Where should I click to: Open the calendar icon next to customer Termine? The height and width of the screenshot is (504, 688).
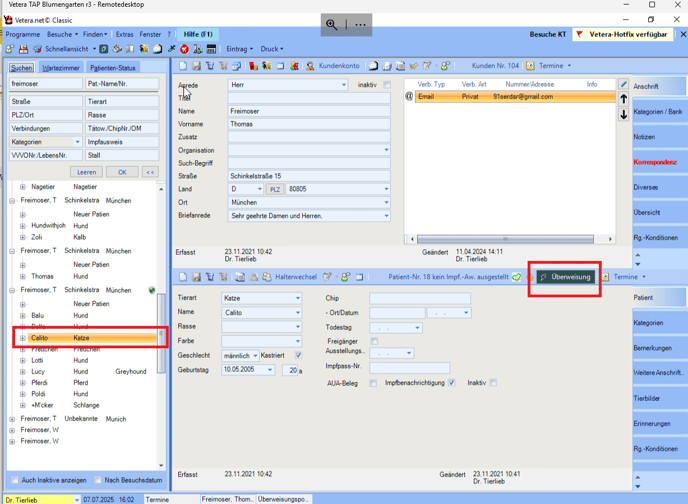[530, 66]
